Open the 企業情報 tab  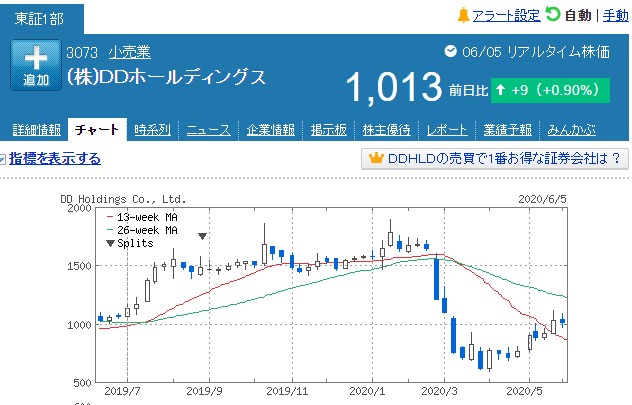pyautogui.click(x=270, y=130)
